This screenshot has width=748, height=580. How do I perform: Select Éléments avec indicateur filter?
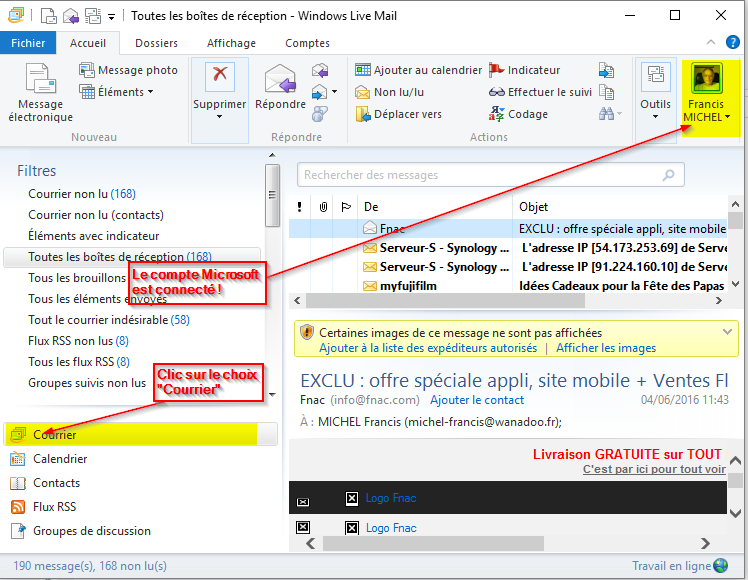coord(94,236)
